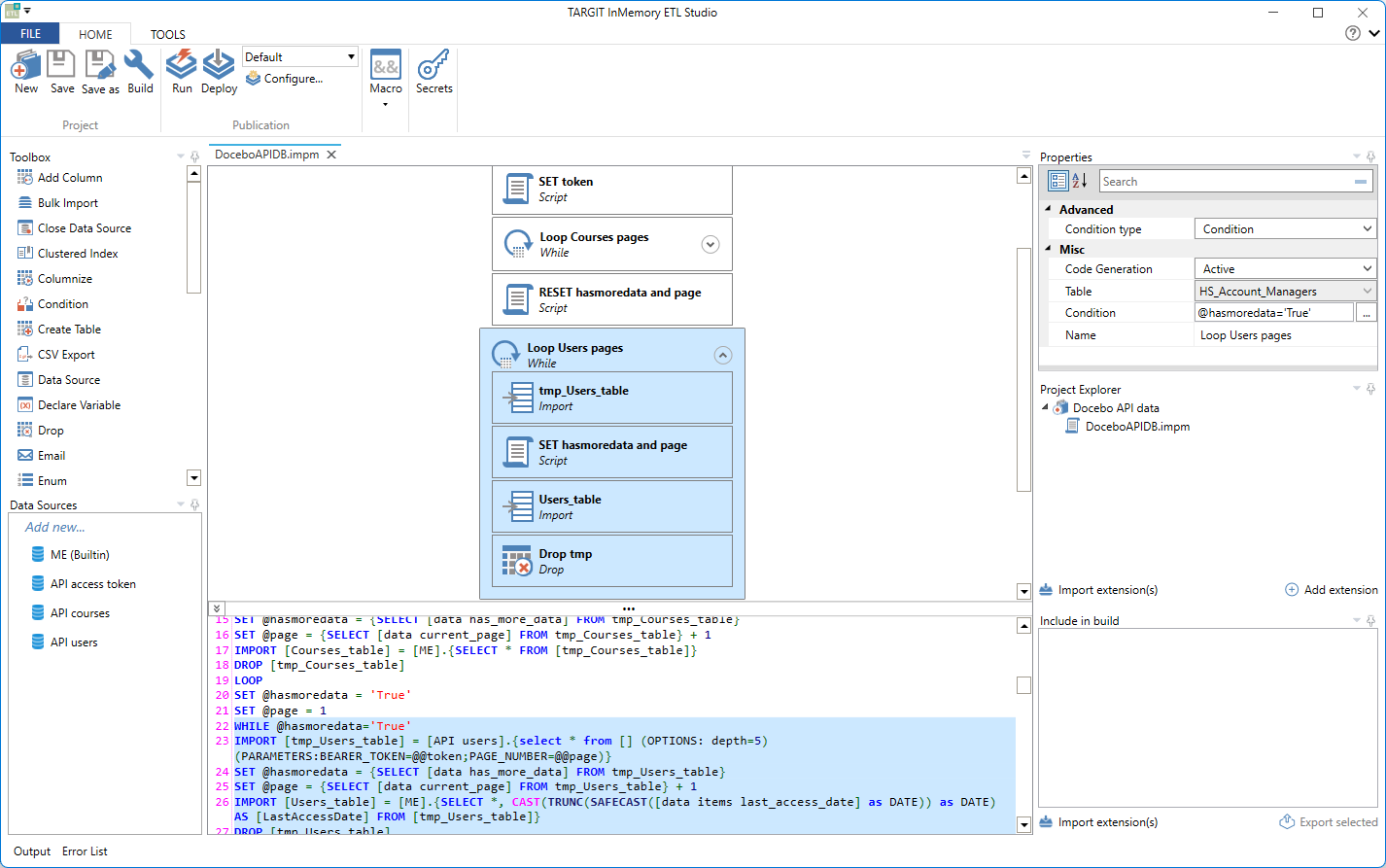Toggle categorized view in Properties
The image size is (1386, 868).
pyautogui.click(x=1057, y=181)
